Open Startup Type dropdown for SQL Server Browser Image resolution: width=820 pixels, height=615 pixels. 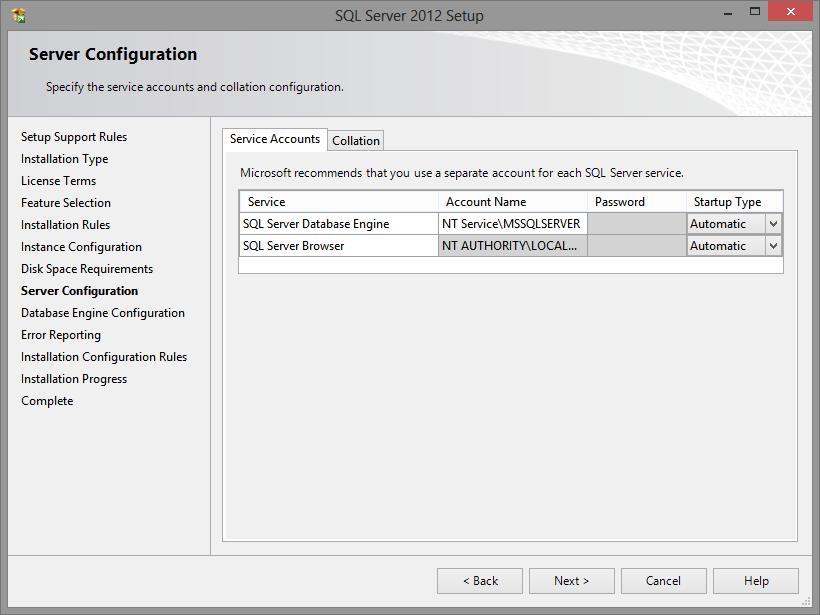(773, 246)
